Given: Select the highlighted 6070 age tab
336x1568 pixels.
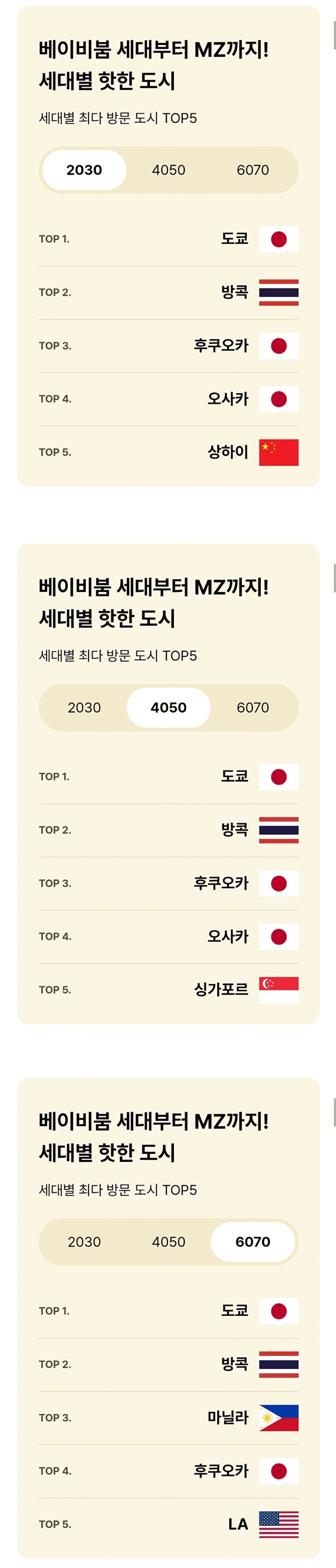Looking at the screenshot, I should (x=253, y=1242).
